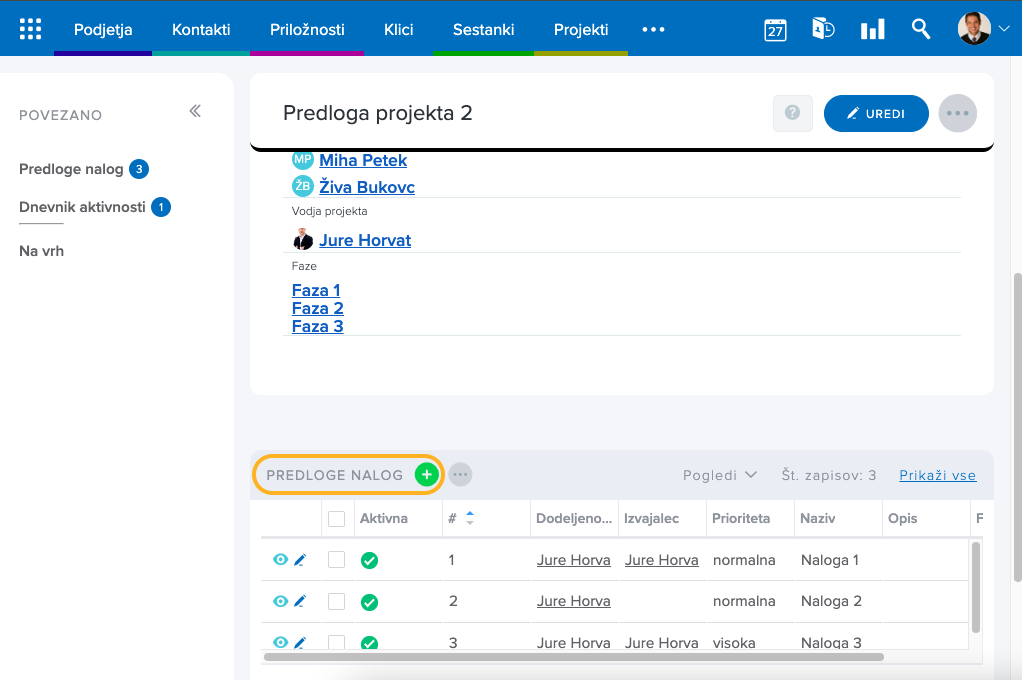Open the user profile avatar dropdown
The width and height of the screenshot is (1022, 680).
pyautogui.click(x=983, y=29)
